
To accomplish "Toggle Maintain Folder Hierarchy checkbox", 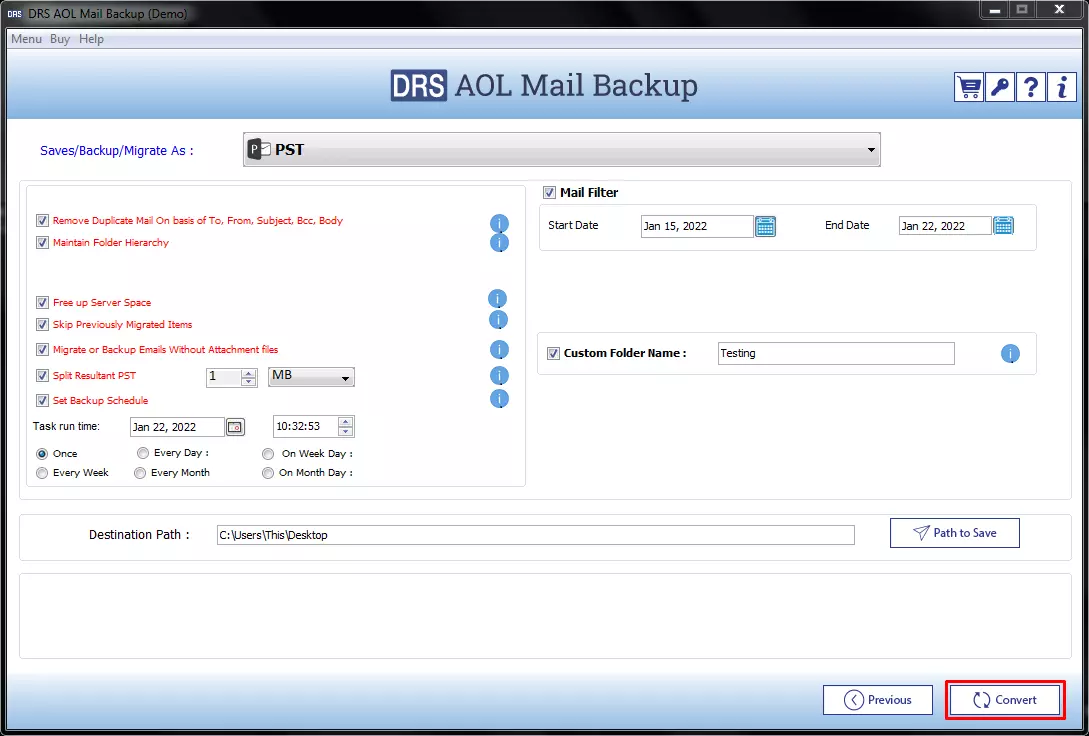I will tap(42, 243).
